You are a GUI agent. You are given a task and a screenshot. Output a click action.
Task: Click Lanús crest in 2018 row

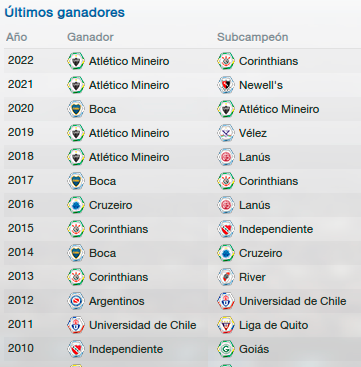pyautogui.click(x=226, y=157)
